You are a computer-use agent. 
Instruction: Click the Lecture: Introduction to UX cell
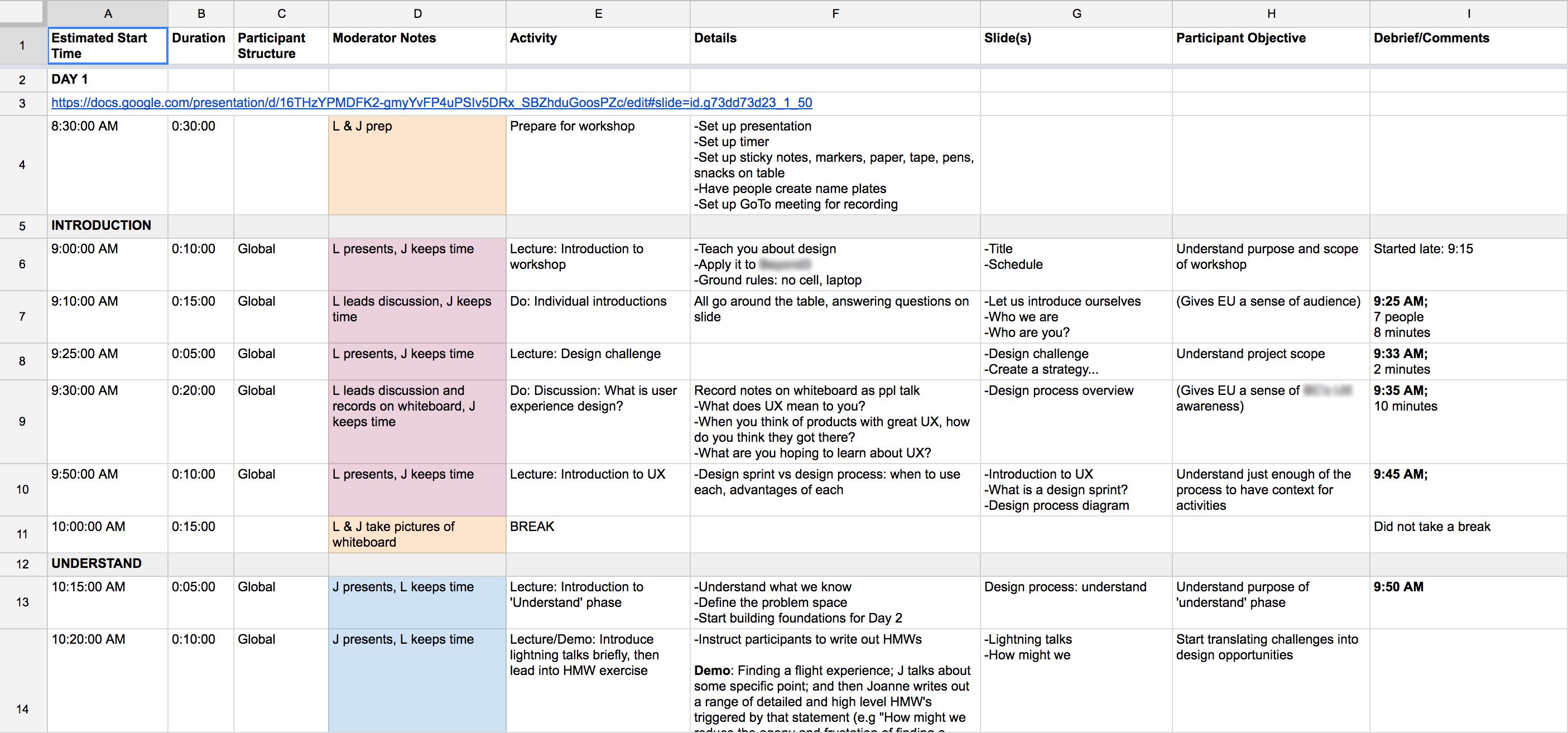pos(598,490)
